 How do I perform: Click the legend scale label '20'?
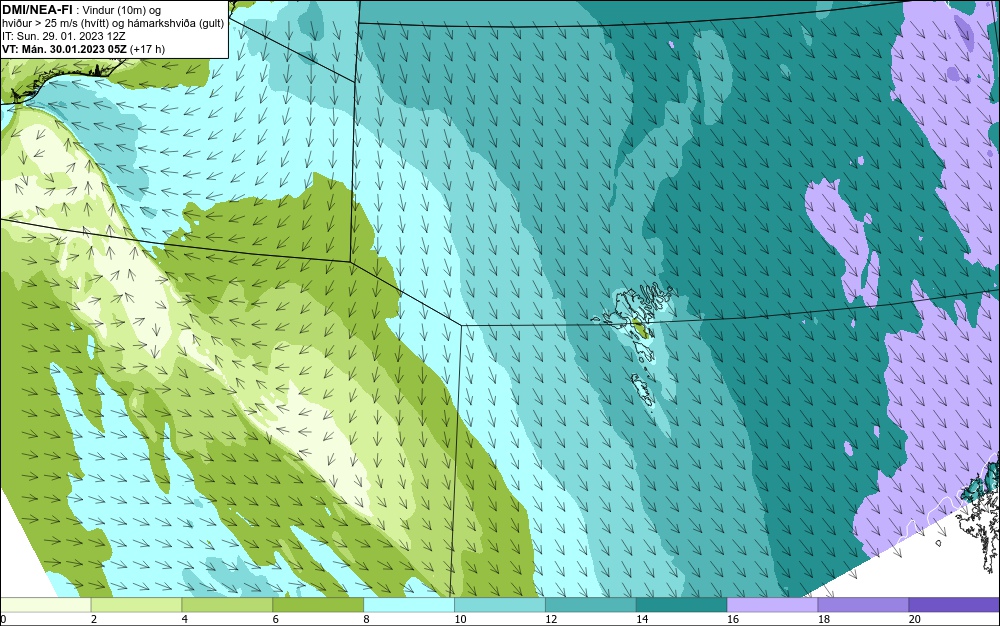(915, 619)
